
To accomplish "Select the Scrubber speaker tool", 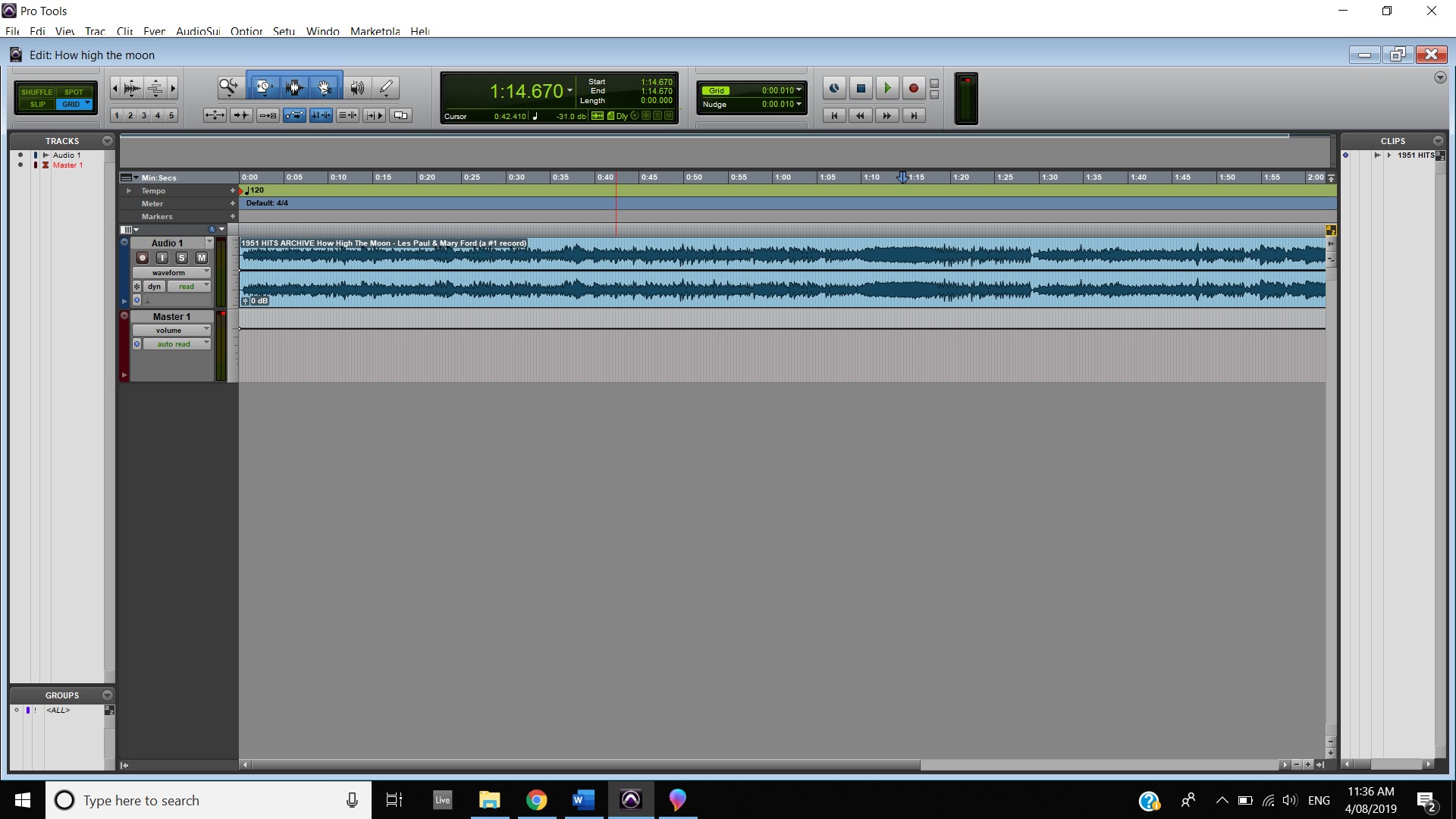I will tap(357, 87).
